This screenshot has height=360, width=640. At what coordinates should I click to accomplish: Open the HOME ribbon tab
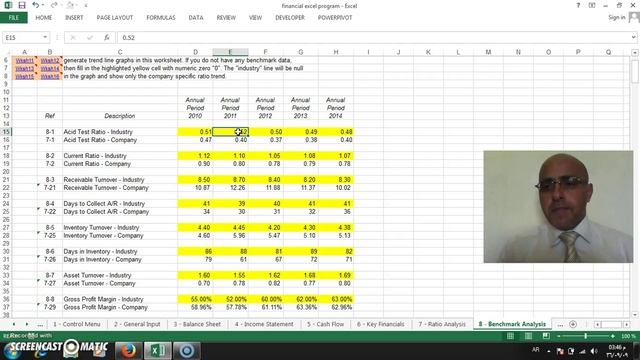tap(44, 18)
